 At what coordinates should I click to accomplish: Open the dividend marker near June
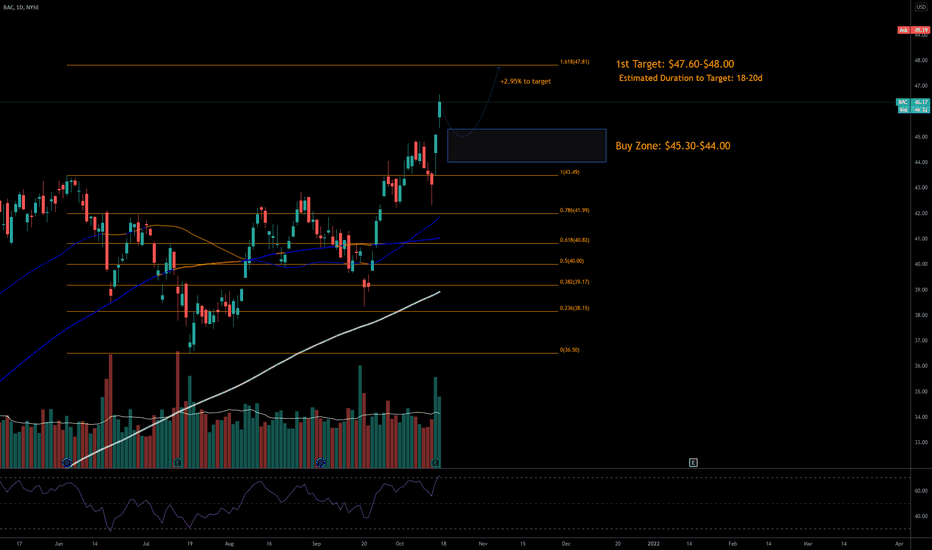click(x=67, y=462)
